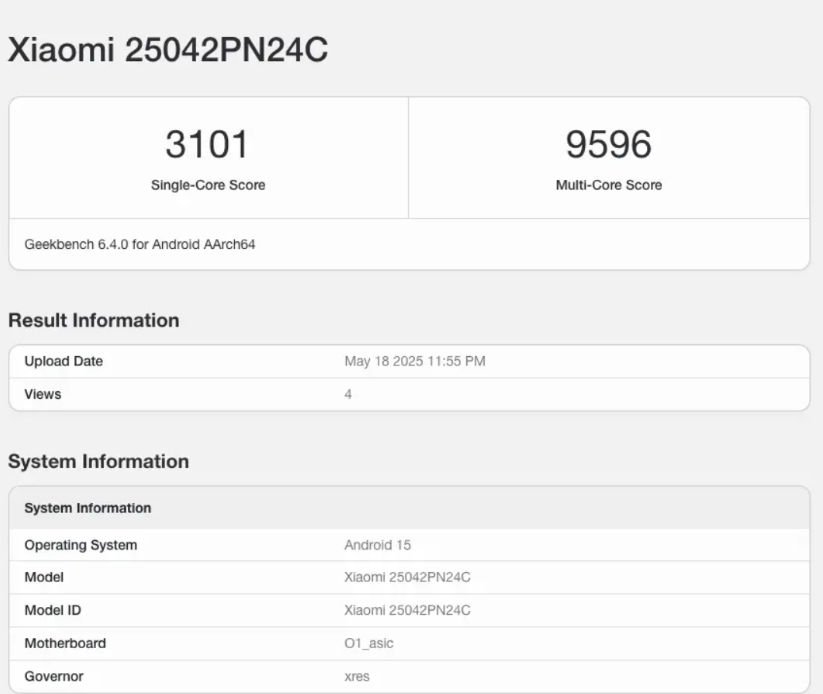Select the Android 15 value
The height and width of the screenshot is (694, 823).
point(377,545)
